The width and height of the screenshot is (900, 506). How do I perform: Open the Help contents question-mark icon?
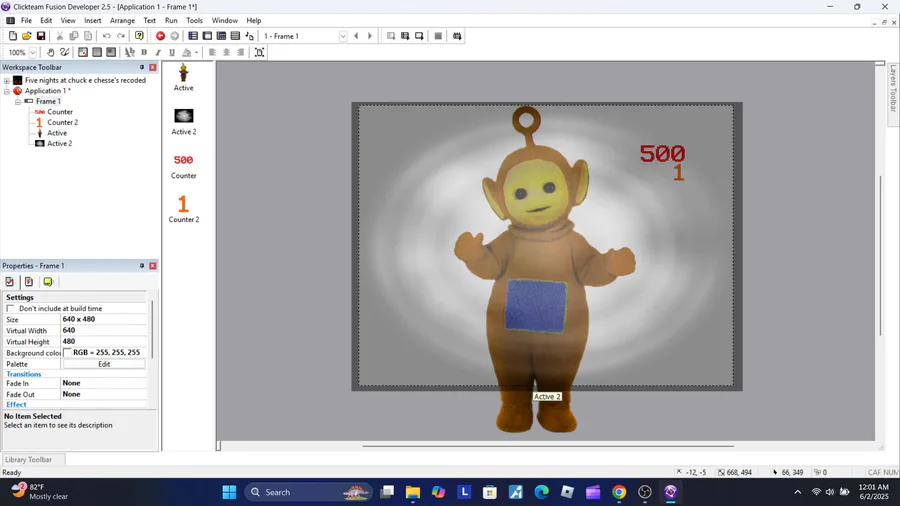click(139, 36)
